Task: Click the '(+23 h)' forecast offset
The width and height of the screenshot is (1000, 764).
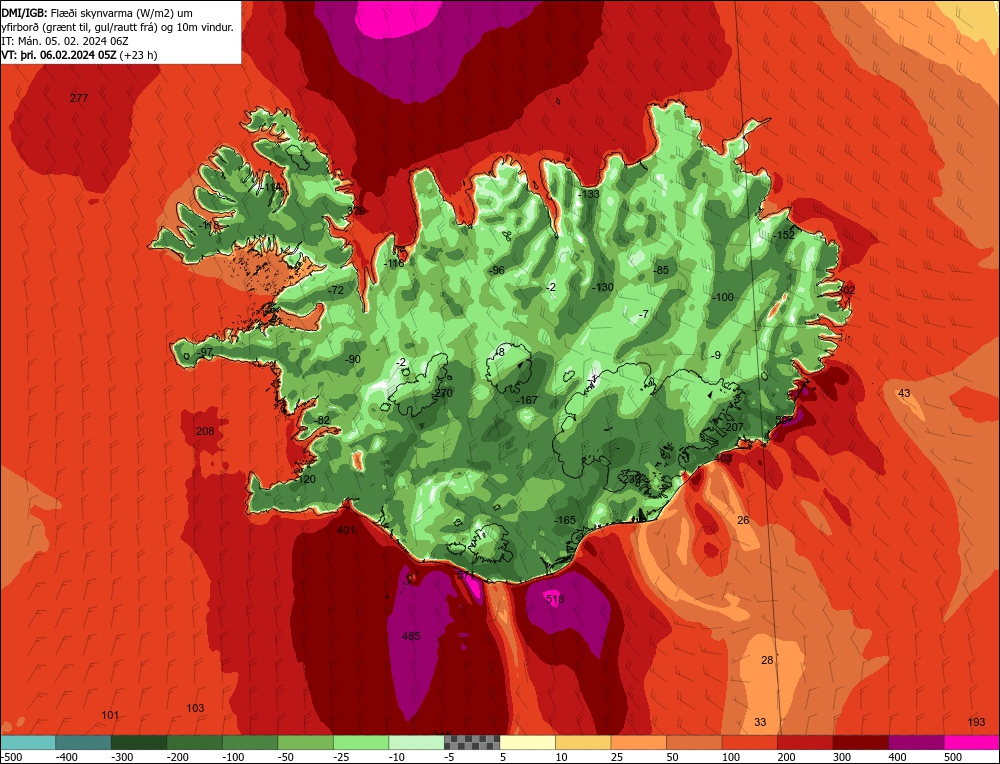Action: pyautogui.click(x=138, y=55)
